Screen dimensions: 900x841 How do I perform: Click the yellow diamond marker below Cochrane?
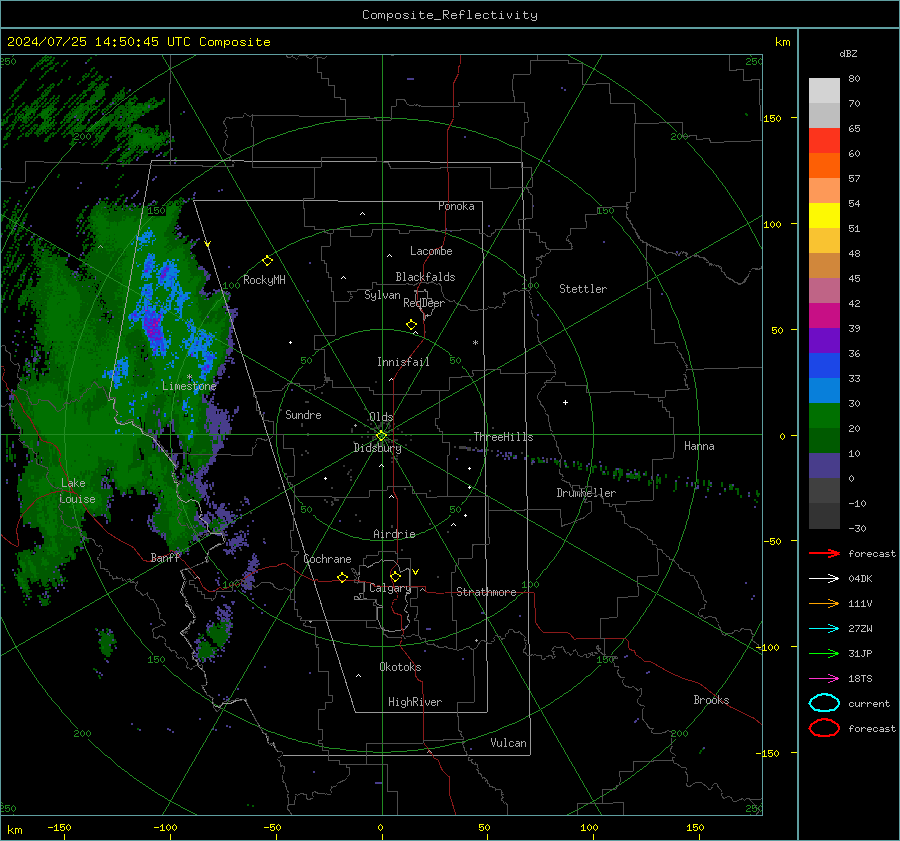click(x=343, y=577)
